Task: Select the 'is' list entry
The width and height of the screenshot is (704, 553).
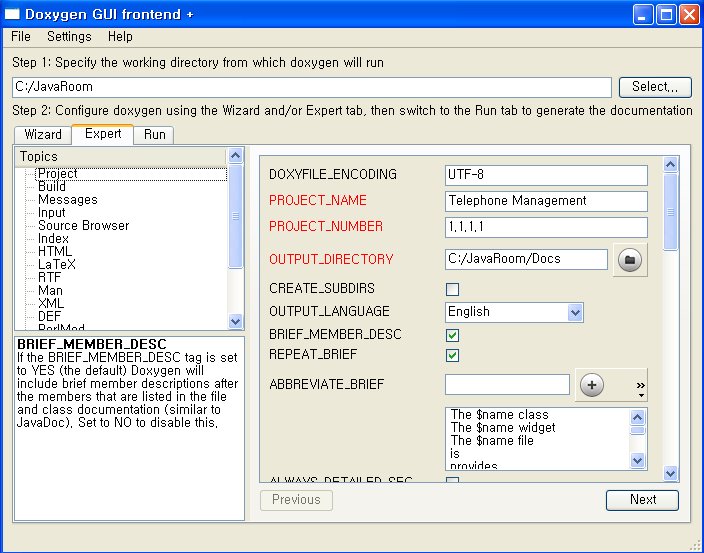Action: click(x=455, y=454)
